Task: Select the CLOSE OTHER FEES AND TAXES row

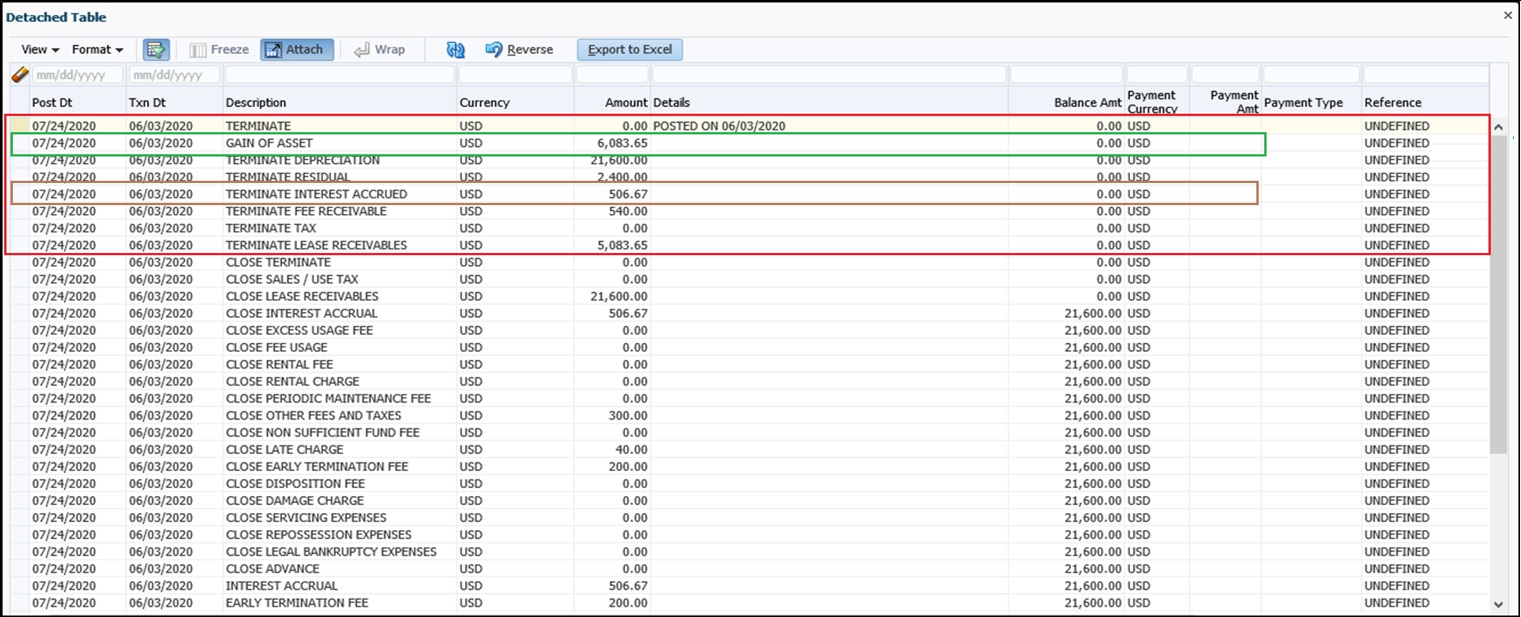Action: tap(749, 415)
